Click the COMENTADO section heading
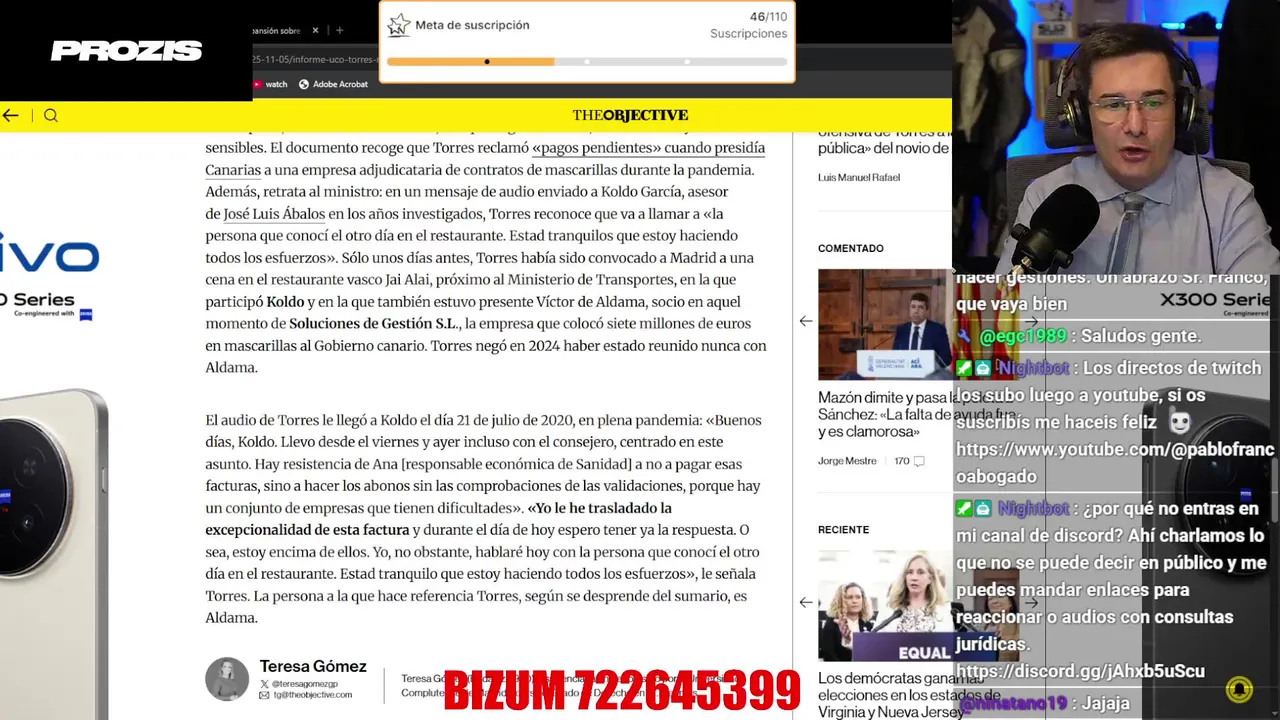 coord(851,248)
